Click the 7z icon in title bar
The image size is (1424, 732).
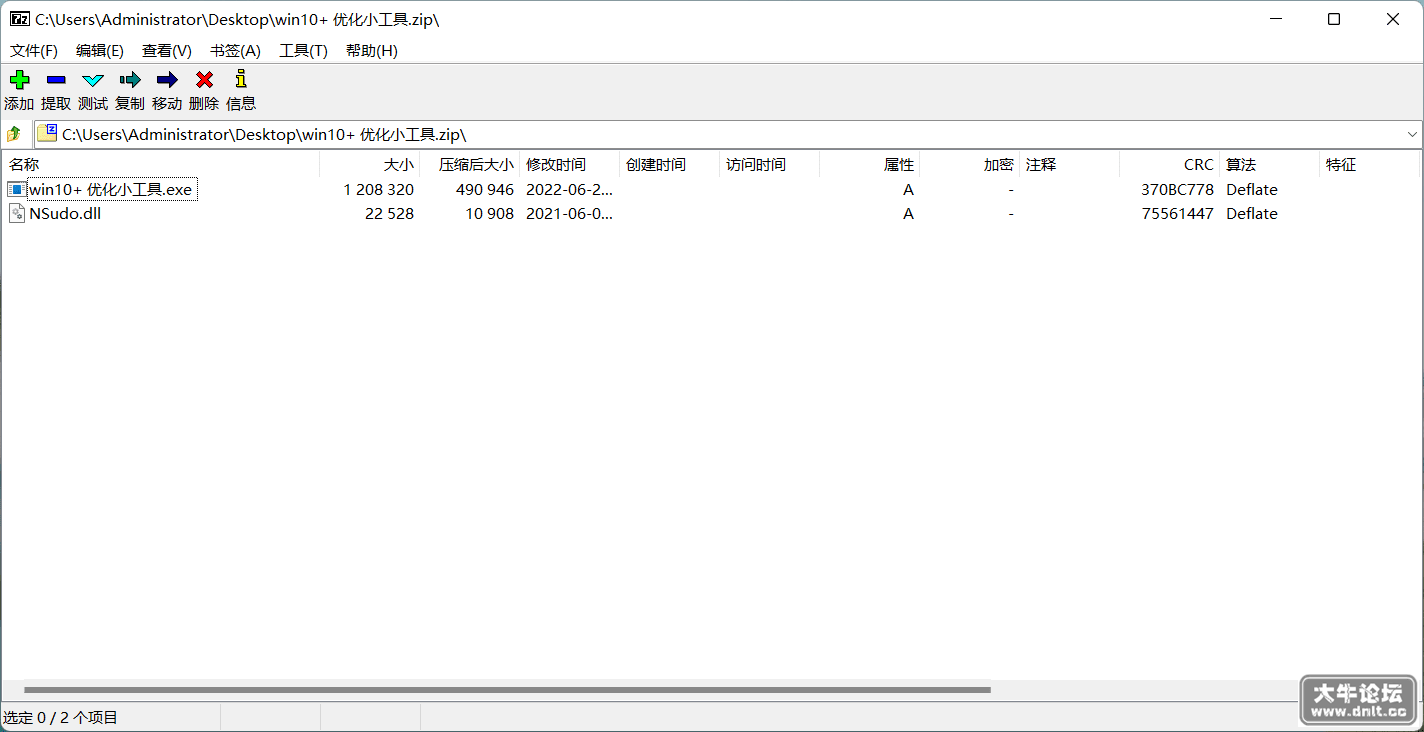coord(19,19)
